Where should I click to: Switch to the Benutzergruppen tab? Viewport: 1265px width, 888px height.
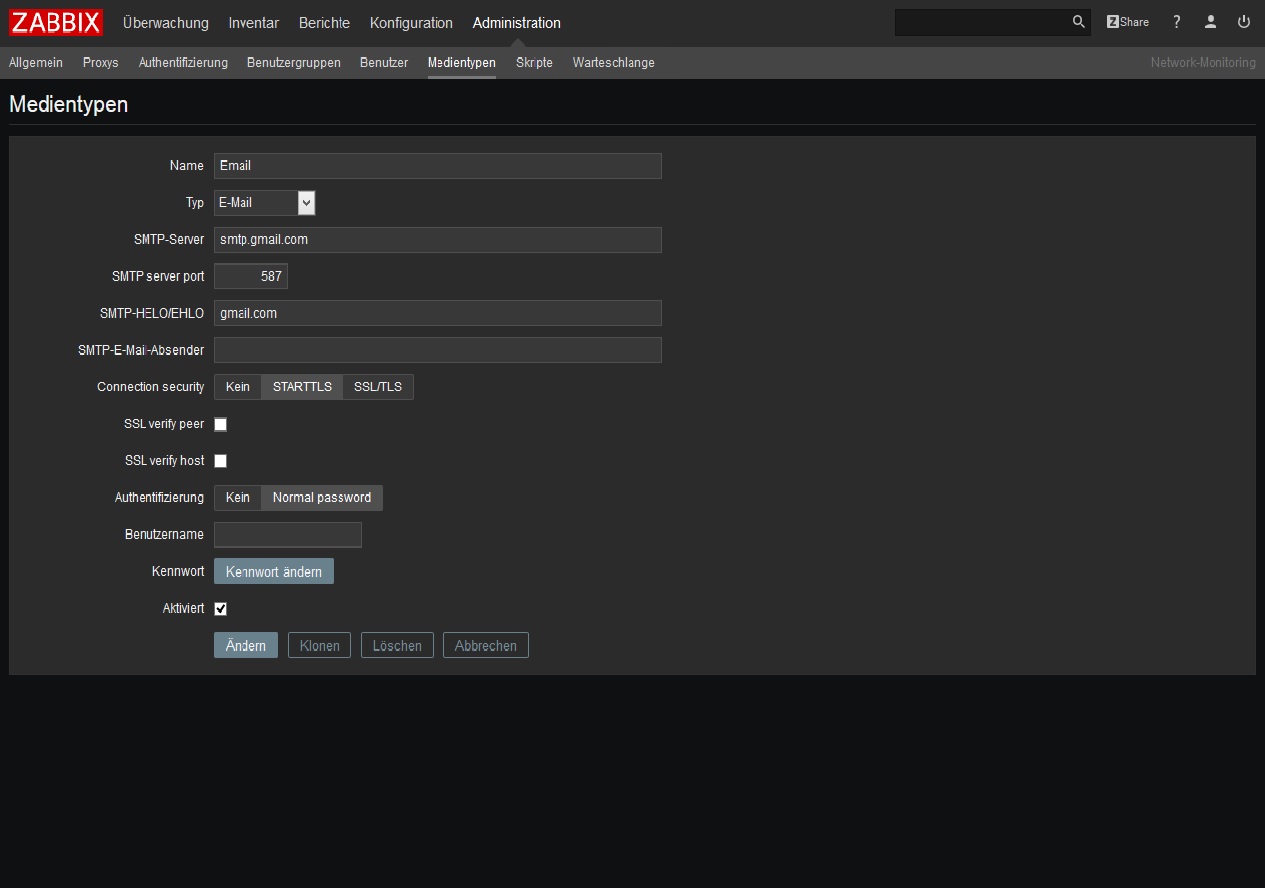pyautogui.click(x=293, y=63)
